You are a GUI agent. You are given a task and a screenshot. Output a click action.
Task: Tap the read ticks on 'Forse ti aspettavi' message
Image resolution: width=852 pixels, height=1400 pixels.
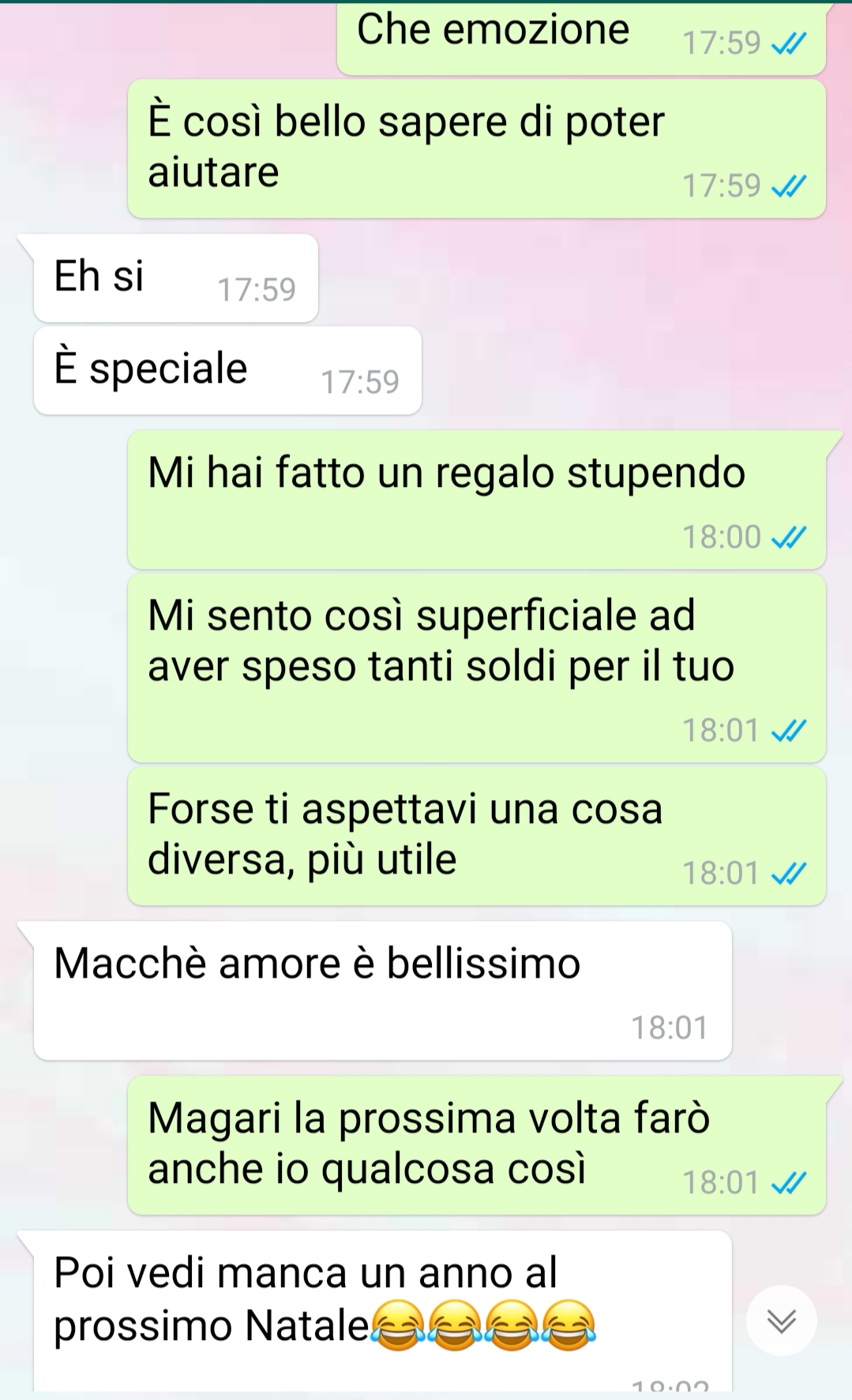point(788,874)
